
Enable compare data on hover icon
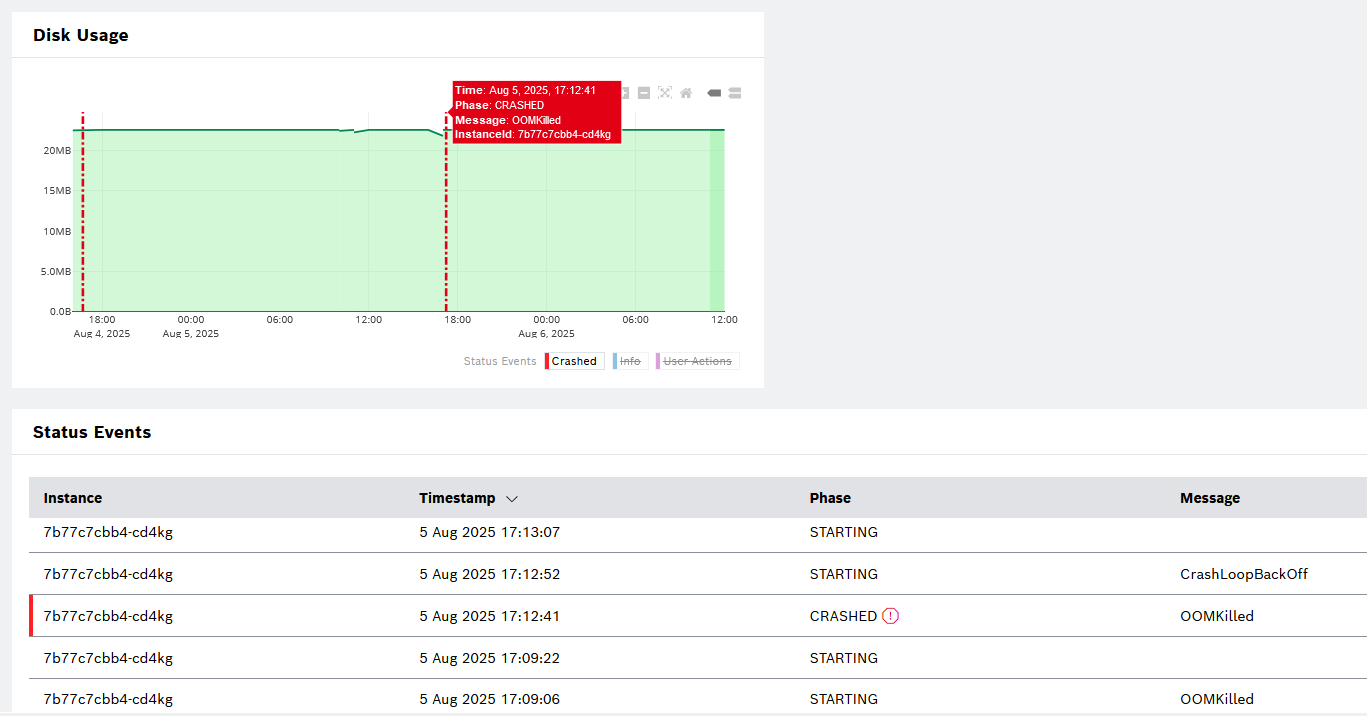point(735,93)
